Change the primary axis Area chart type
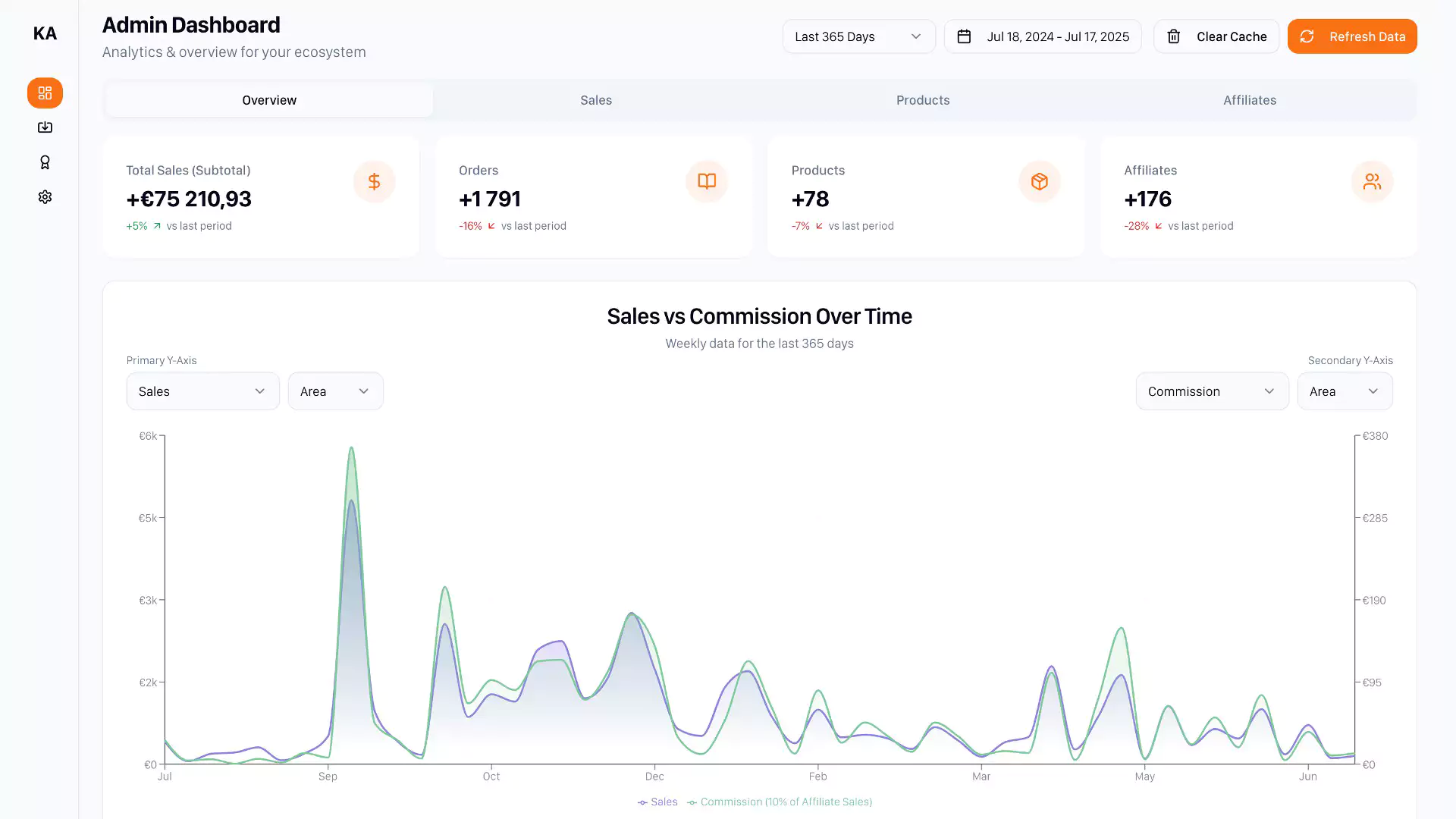 (x=335, y=391)
